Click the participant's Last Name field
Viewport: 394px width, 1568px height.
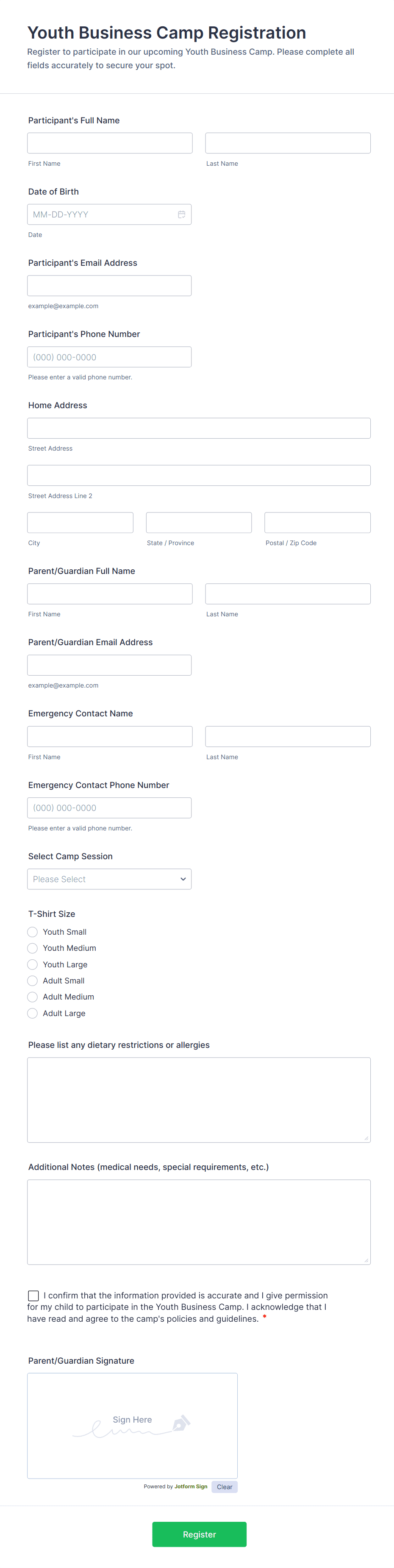pos(288,143)
